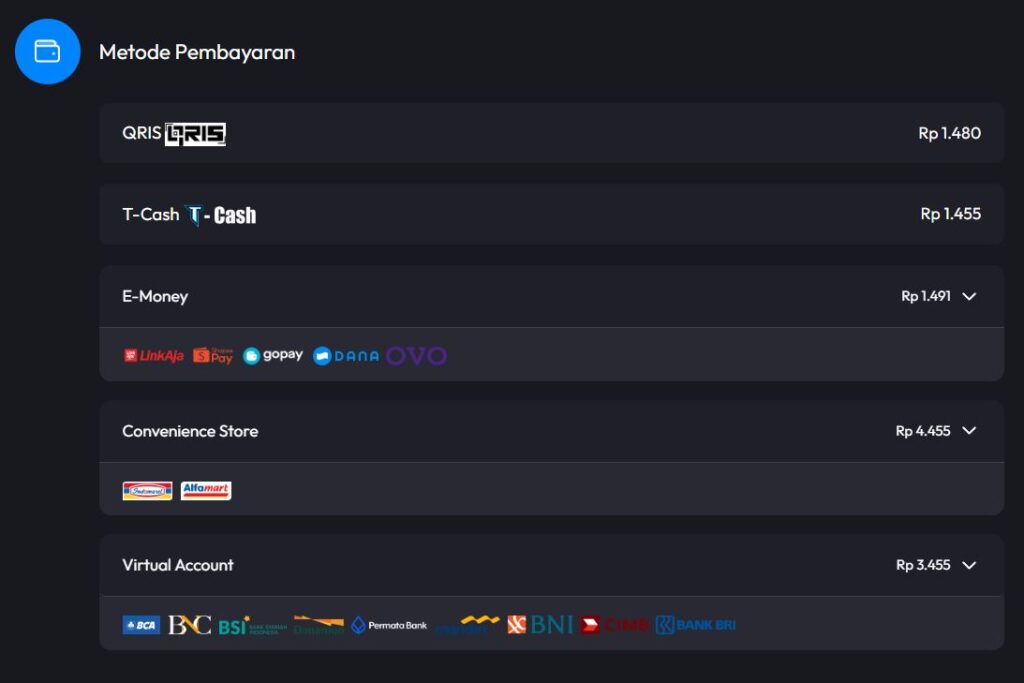Select the QRIS payment method

tap(551, 133)
